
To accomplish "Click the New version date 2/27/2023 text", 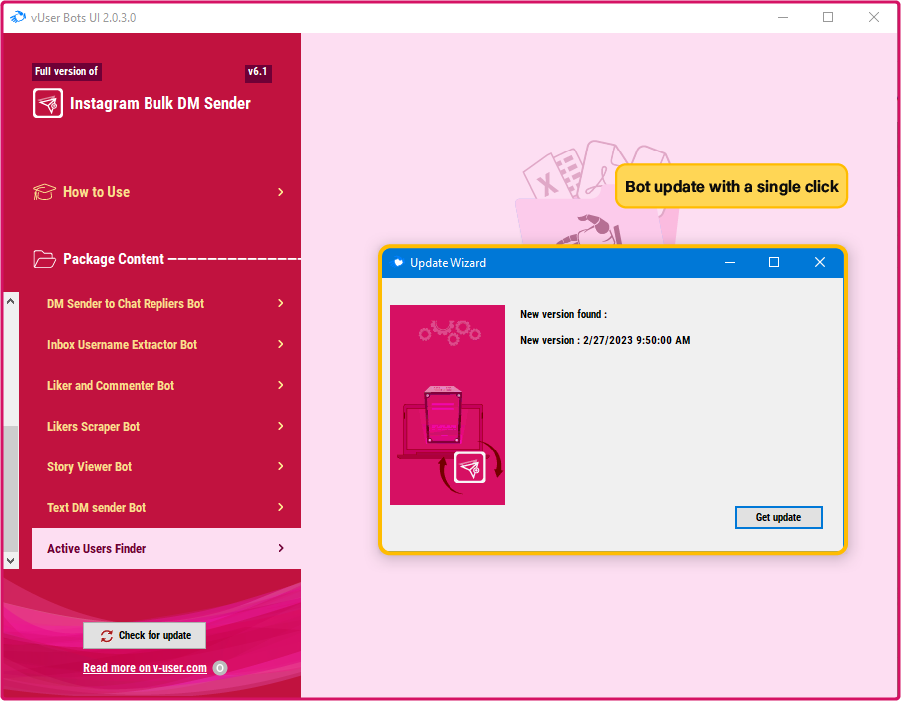I will click(x=605, y=340).
